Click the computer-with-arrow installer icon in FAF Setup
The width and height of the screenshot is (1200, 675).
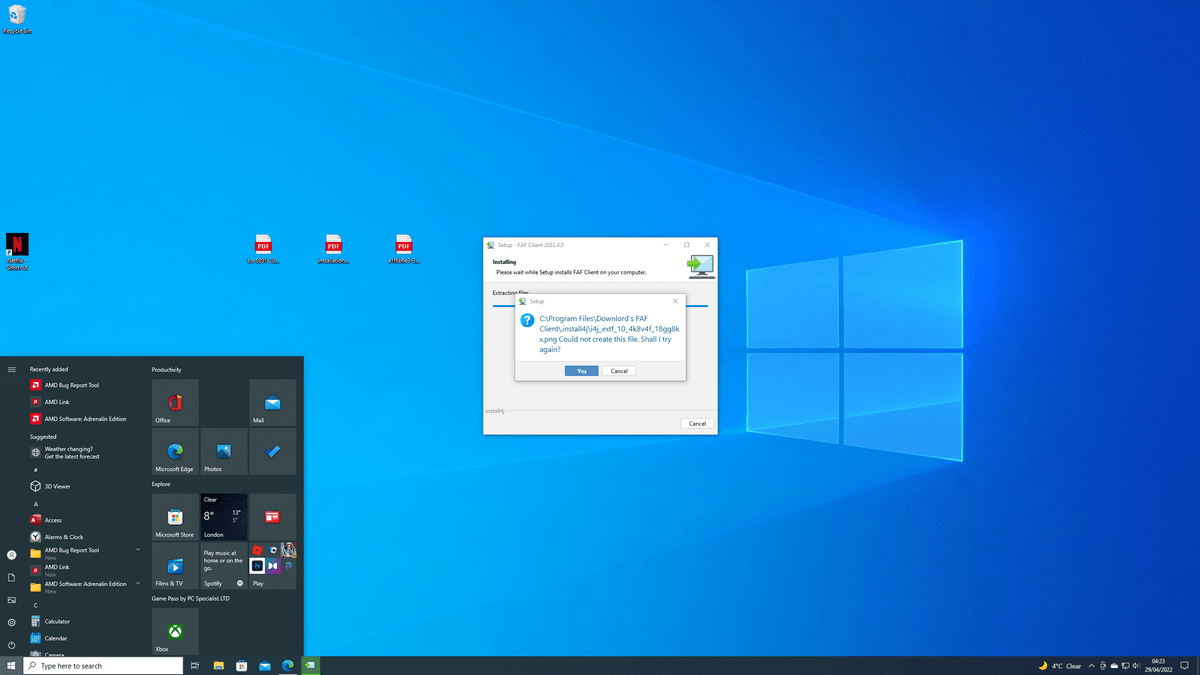point(700,266)
